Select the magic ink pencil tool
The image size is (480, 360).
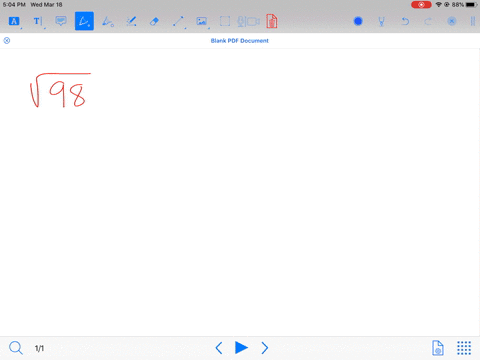click(x=131, y=21)
